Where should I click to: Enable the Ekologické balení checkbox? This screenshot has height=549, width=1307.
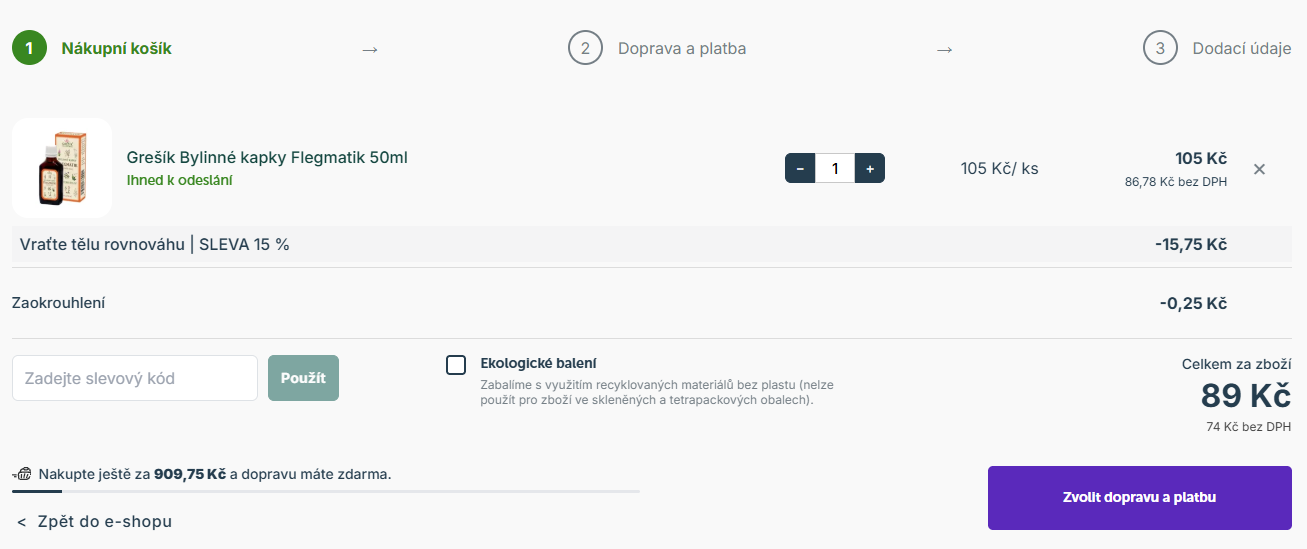[x=456, y=365]
